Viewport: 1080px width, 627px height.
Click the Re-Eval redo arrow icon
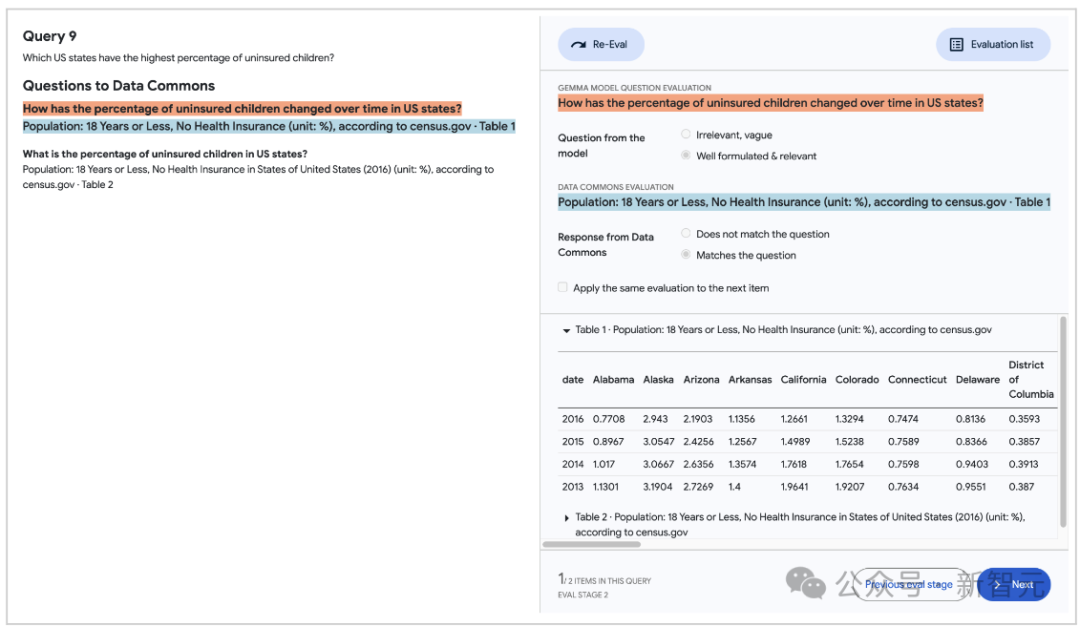coord(578,45)
